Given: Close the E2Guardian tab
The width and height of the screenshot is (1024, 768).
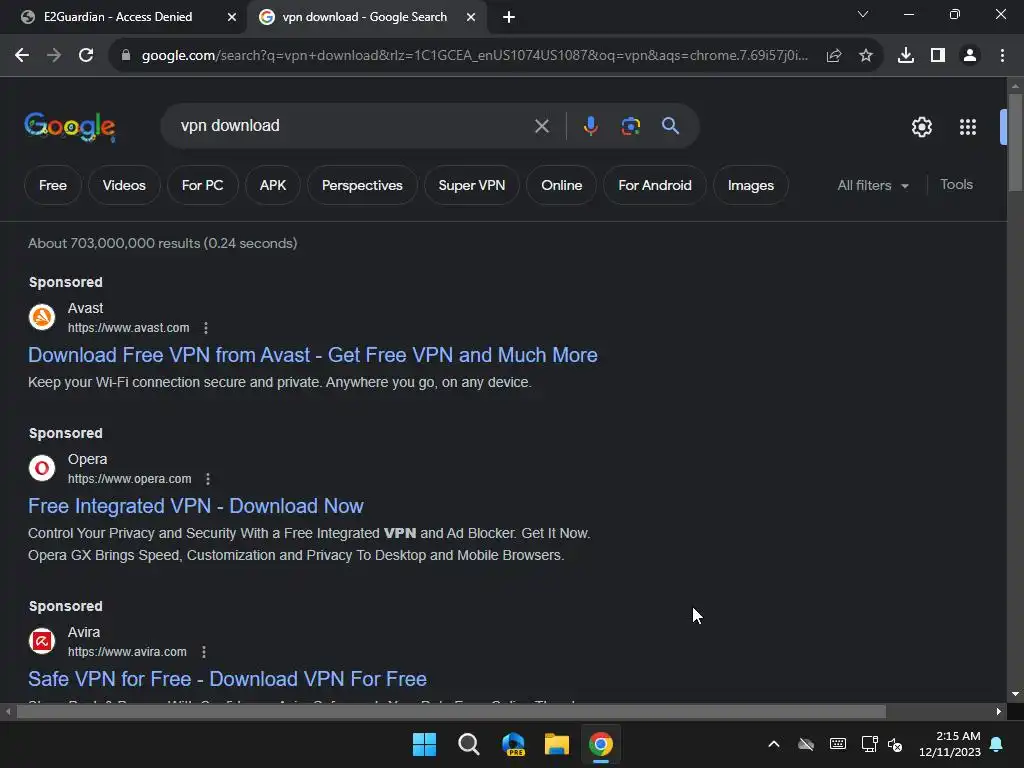Looking at the screenshot, I should pyautogui.click(x=231, y=18).
